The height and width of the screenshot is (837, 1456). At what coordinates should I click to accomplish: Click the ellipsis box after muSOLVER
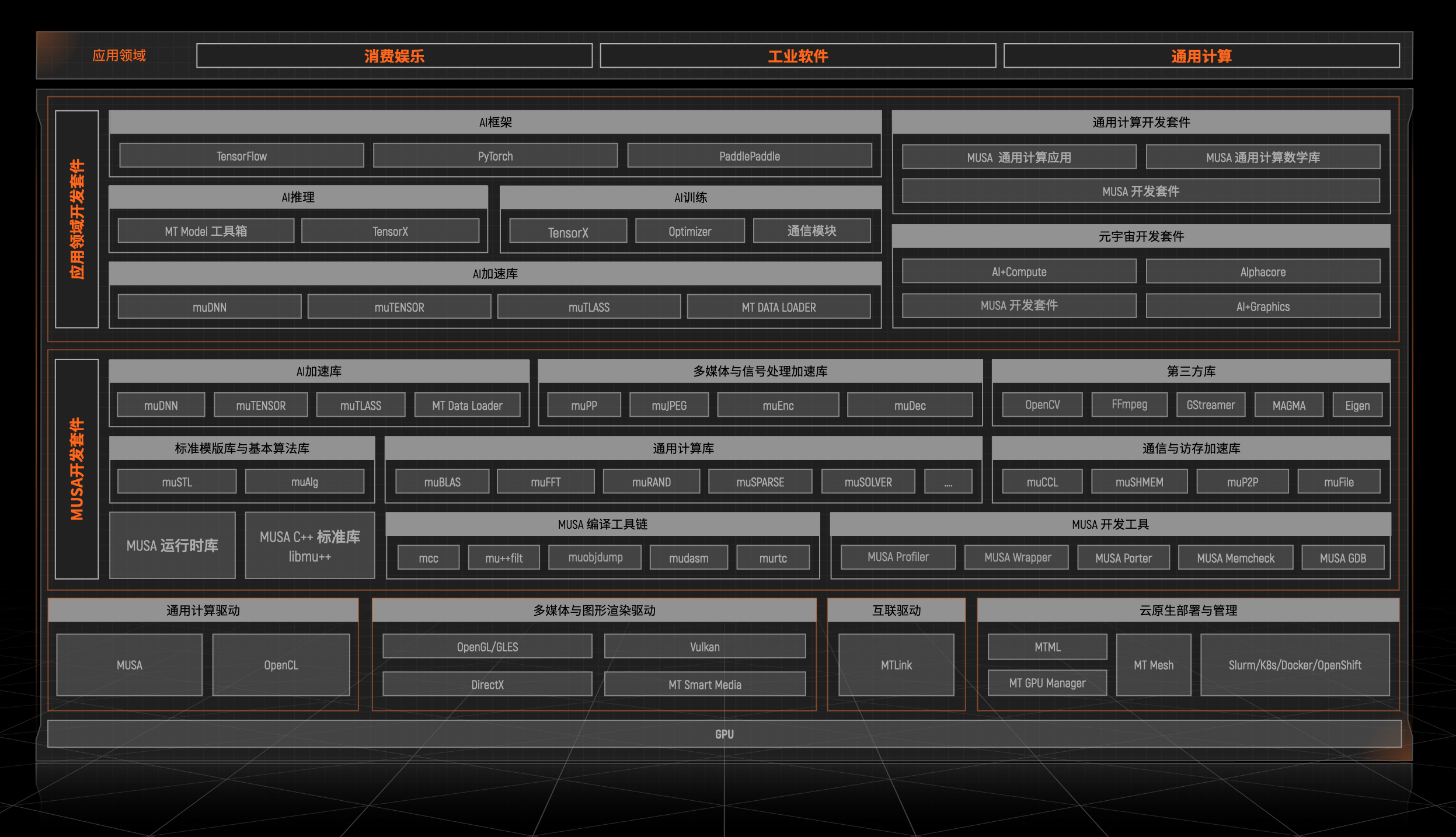(948, 482)
